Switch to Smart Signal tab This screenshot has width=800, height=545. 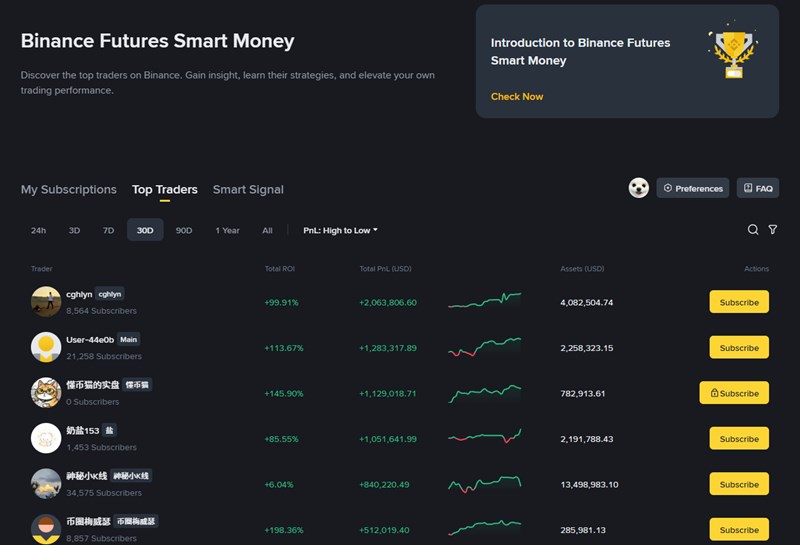[248, 189]
